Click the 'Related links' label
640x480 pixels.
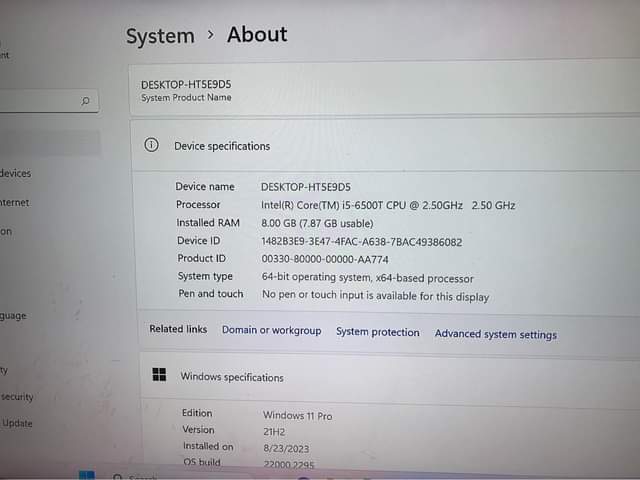tap(178, 329)
